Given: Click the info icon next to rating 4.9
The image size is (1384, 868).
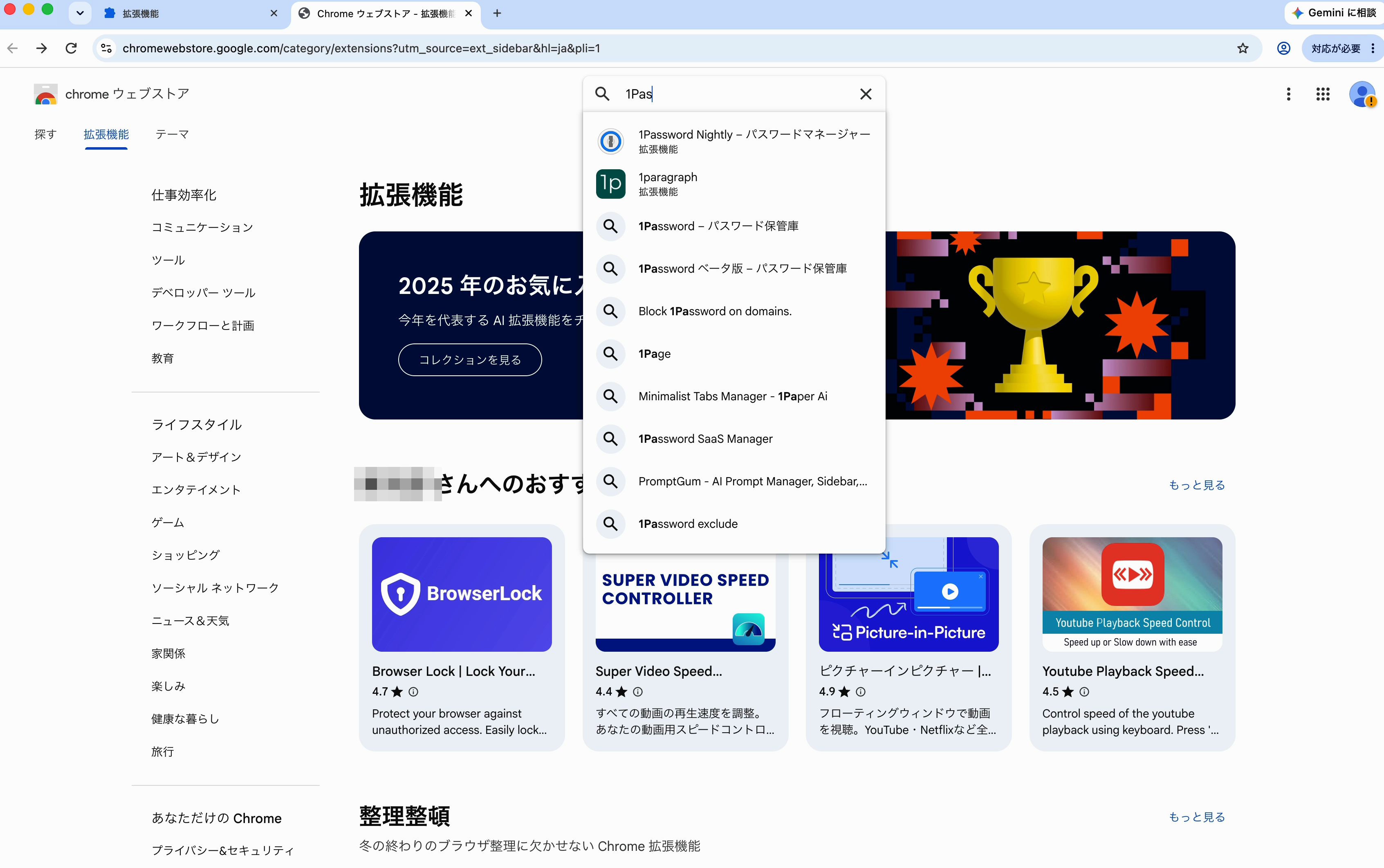Looking at the screenshot, I should (861, 692).
